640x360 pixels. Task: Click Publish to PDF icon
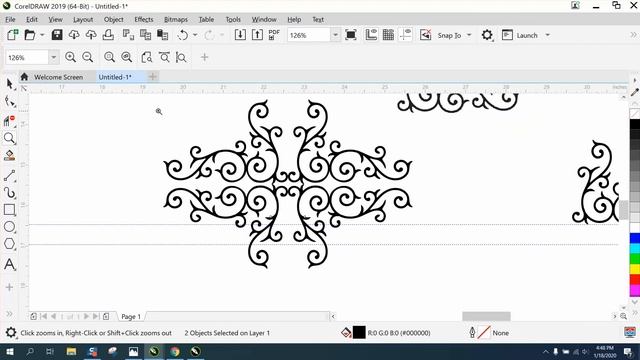coord(274,35)
